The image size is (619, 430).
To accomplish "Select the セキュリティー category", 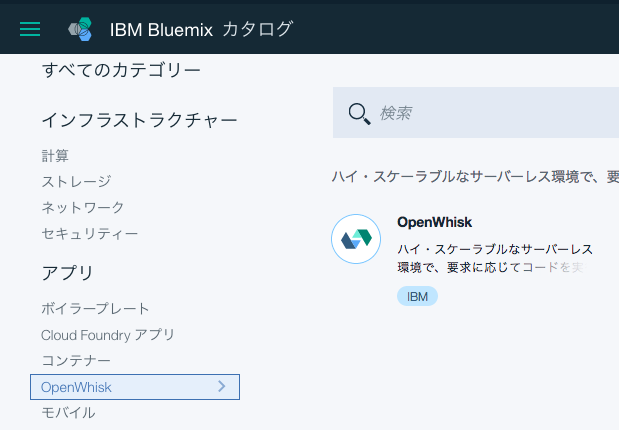I will pos(90,234).
